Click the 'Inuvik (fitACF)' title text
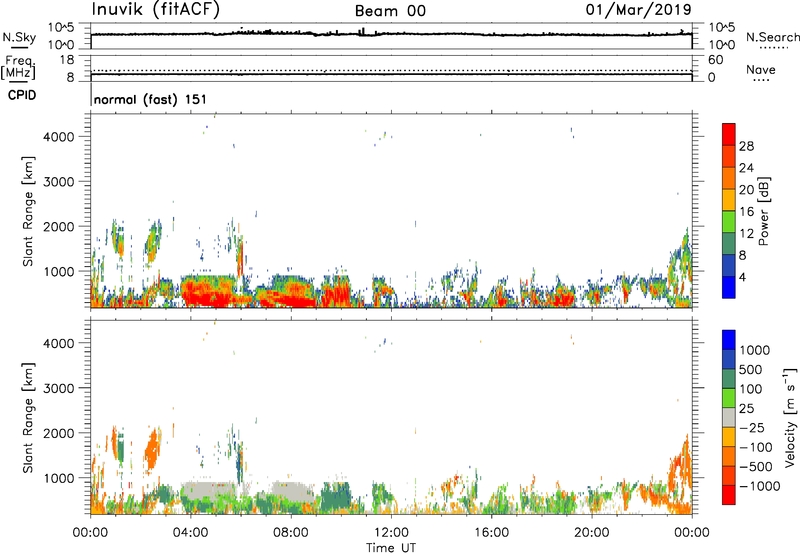 pyautogui.click(x=156, y=10)
